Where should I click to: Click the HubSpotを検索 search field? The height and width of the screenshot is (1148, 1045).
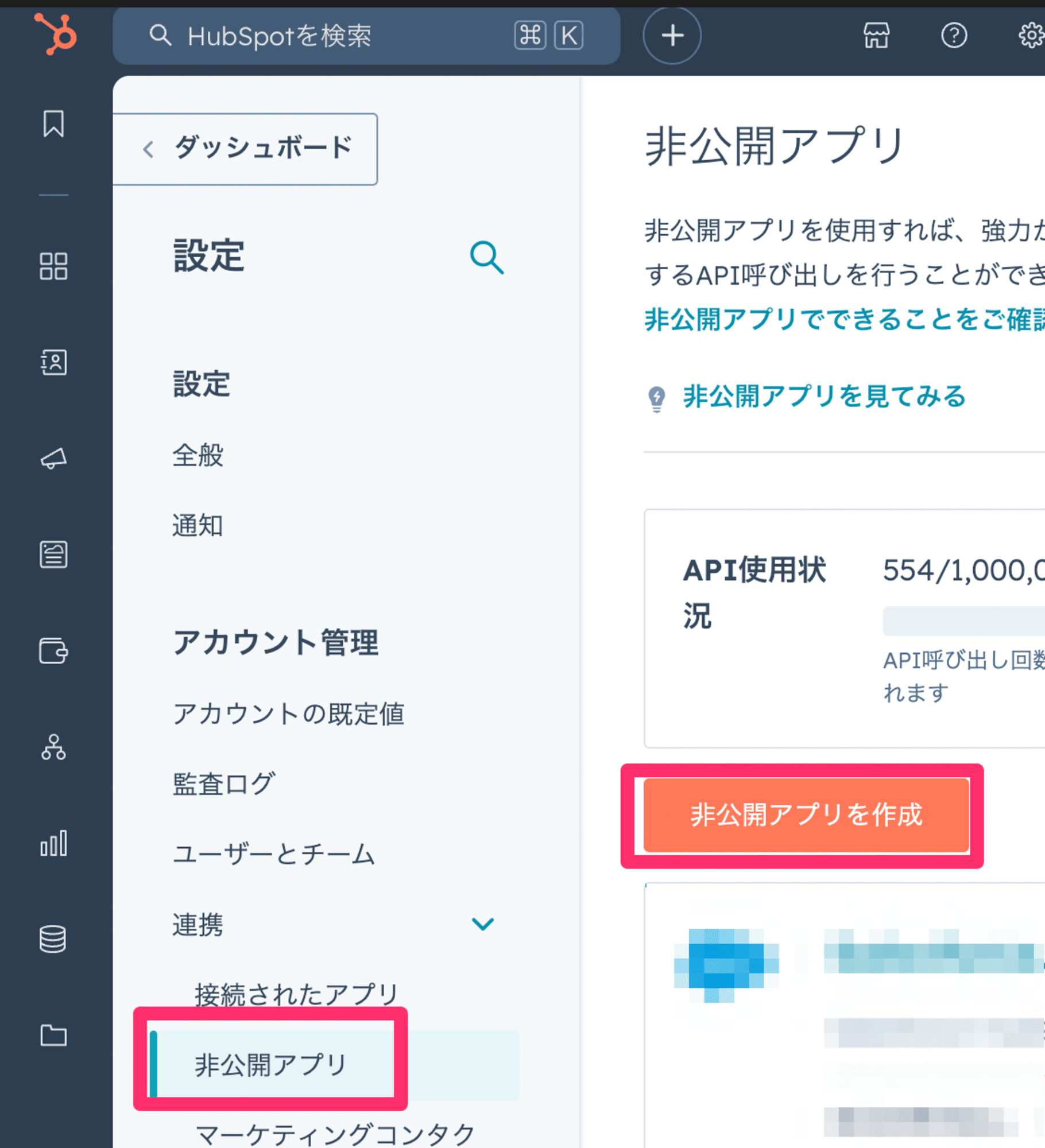pos(366,36)
